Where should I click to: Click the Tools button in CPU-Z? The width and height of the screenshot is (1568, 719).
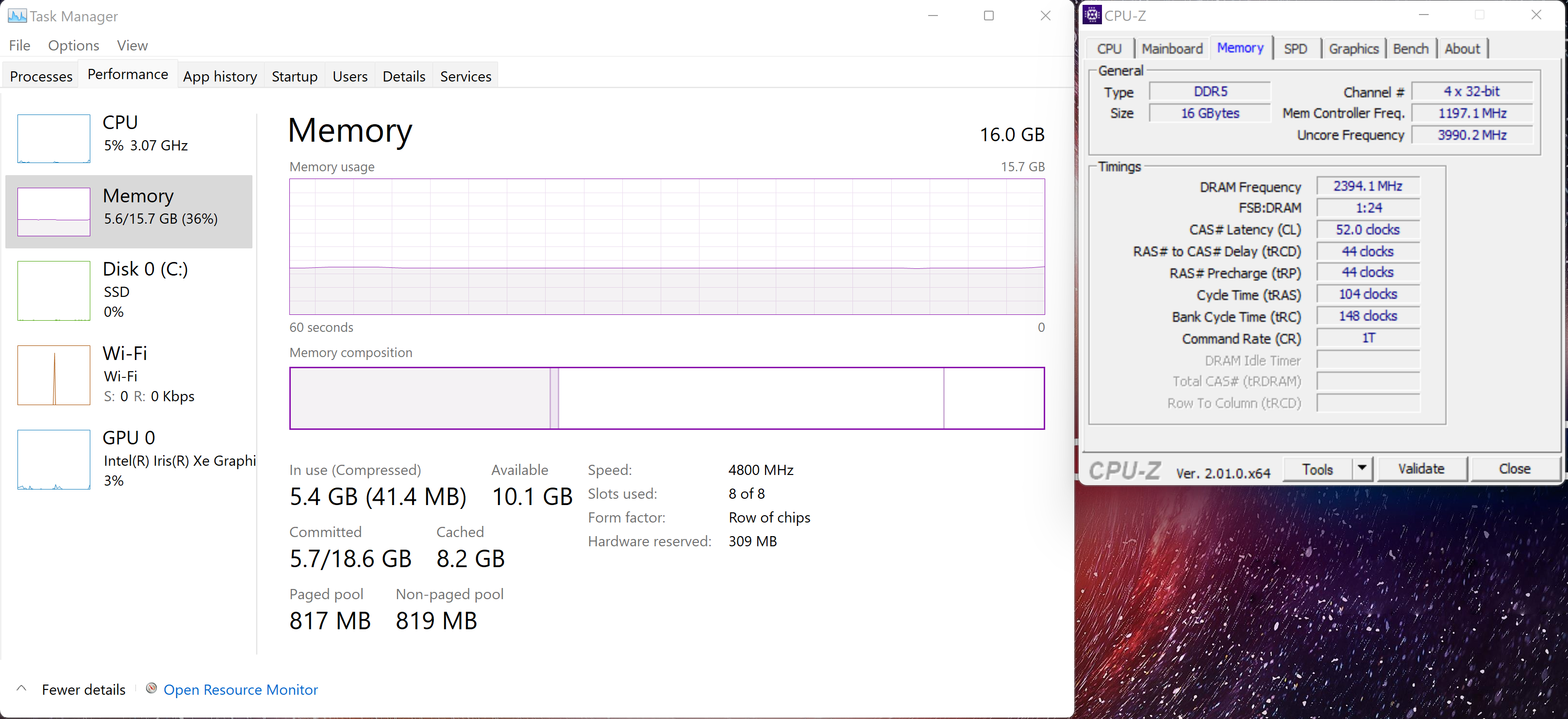pyautogui.click(x=1318, y=469)
